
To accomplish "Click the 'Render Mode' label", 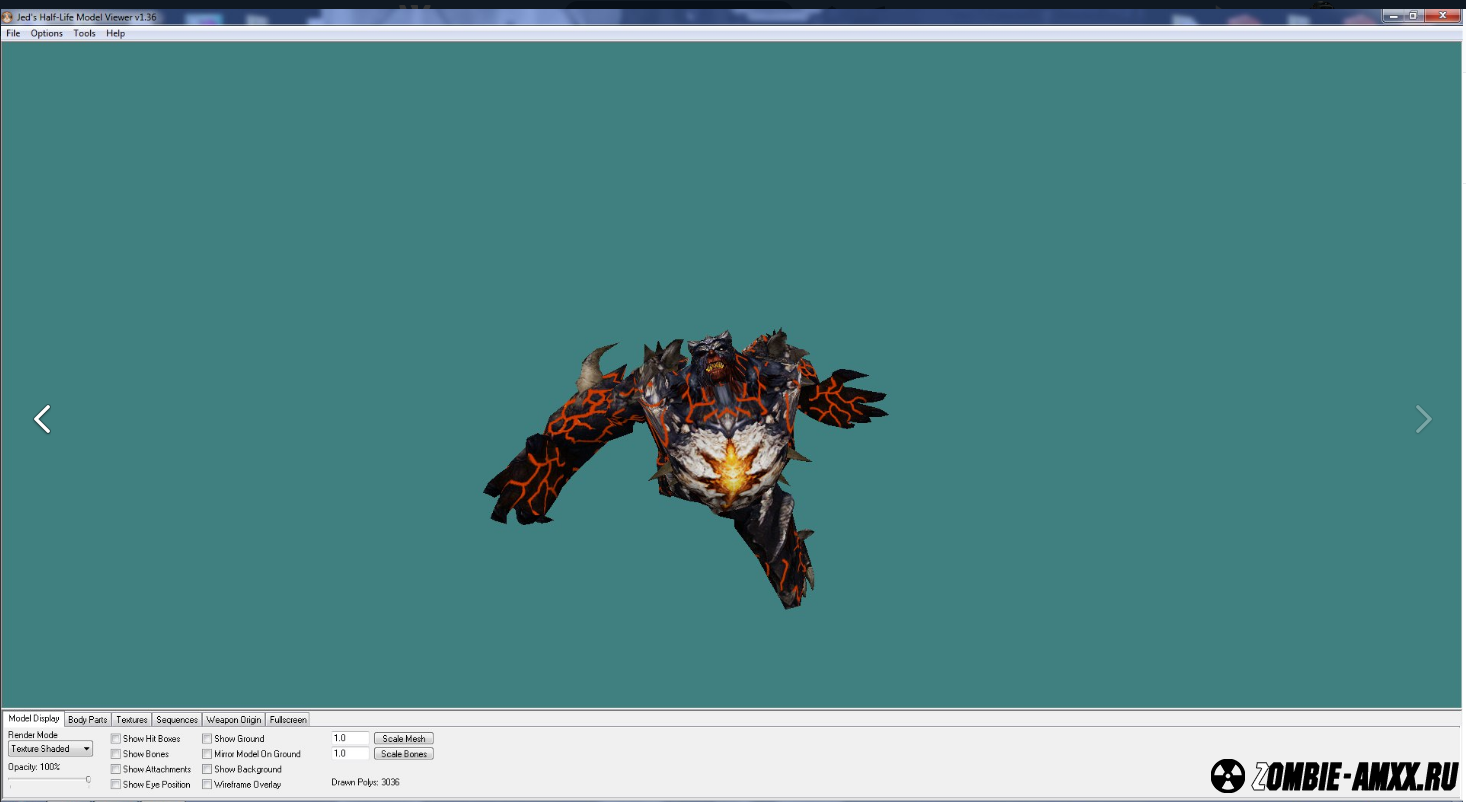I will [x=33, y=735].
